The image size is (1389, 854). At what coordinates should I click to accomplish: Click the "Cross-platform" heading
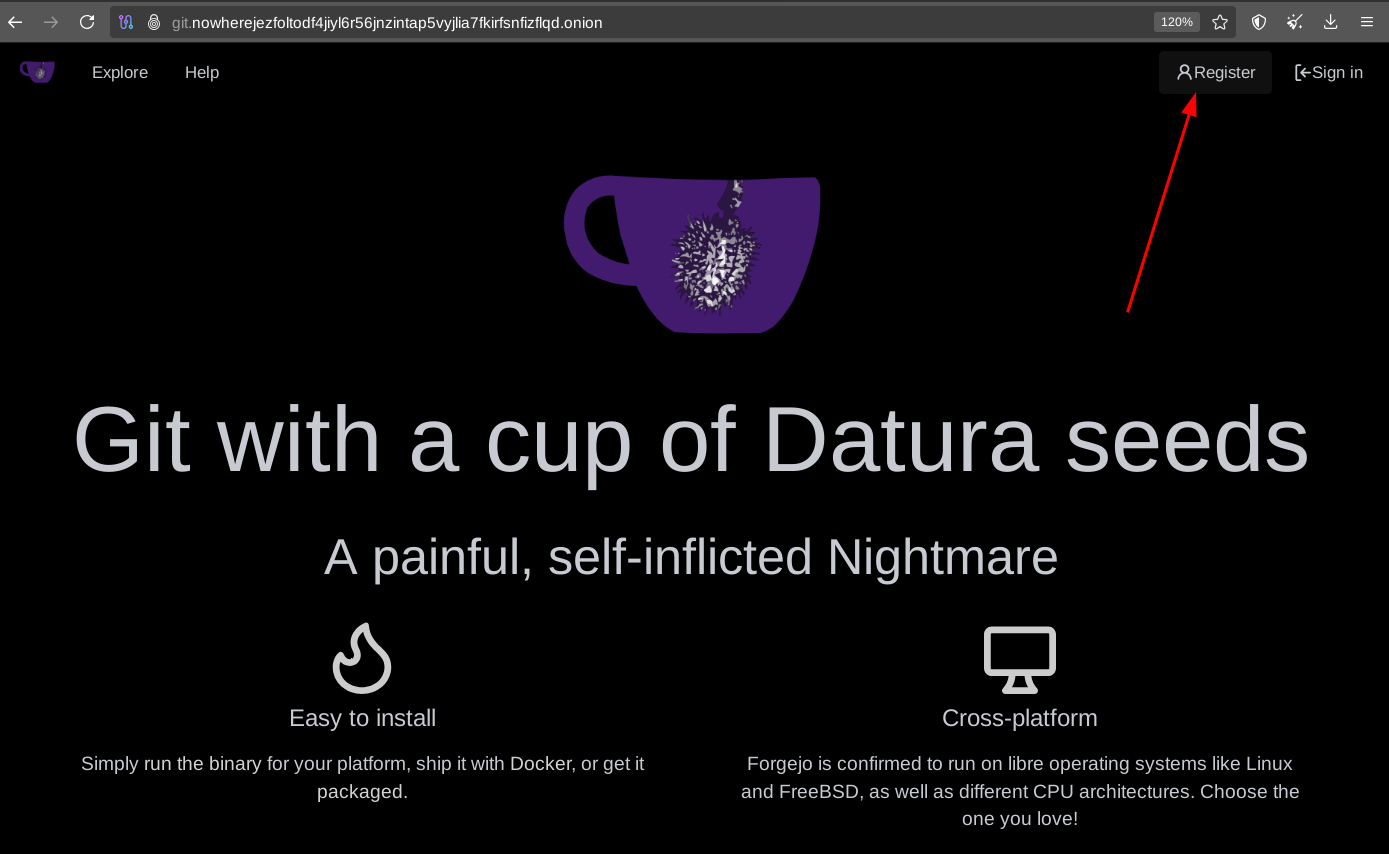pos(1020,718)
